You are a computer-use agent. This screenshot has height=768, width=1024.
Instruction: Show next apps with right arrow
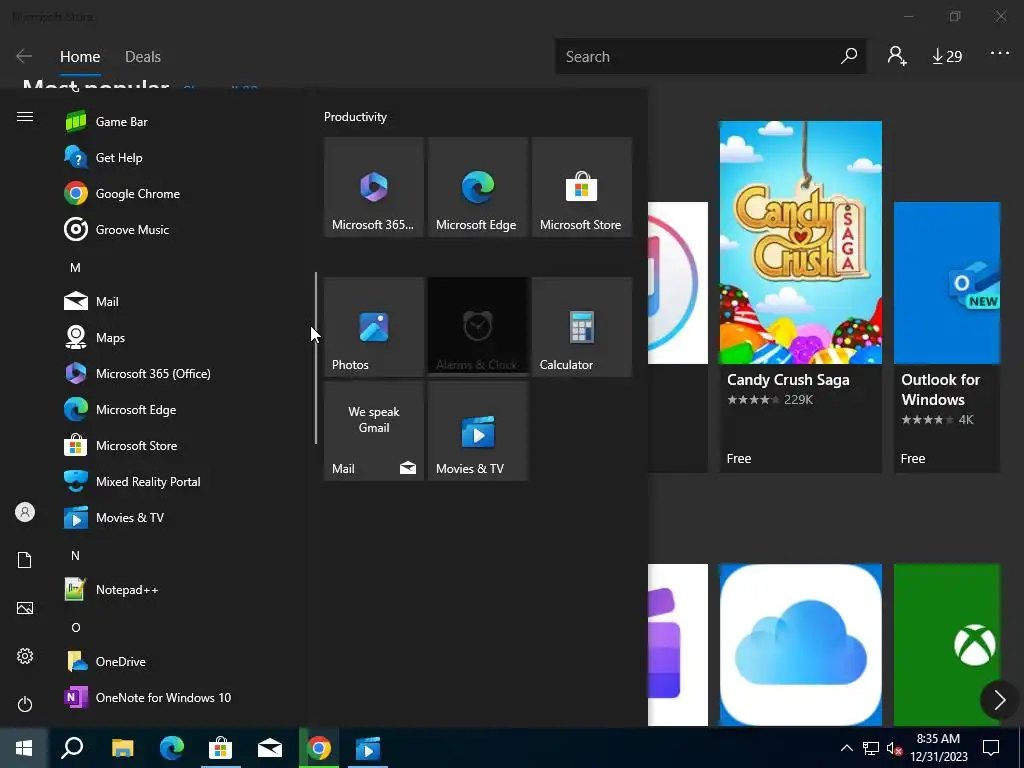[999, 700]
